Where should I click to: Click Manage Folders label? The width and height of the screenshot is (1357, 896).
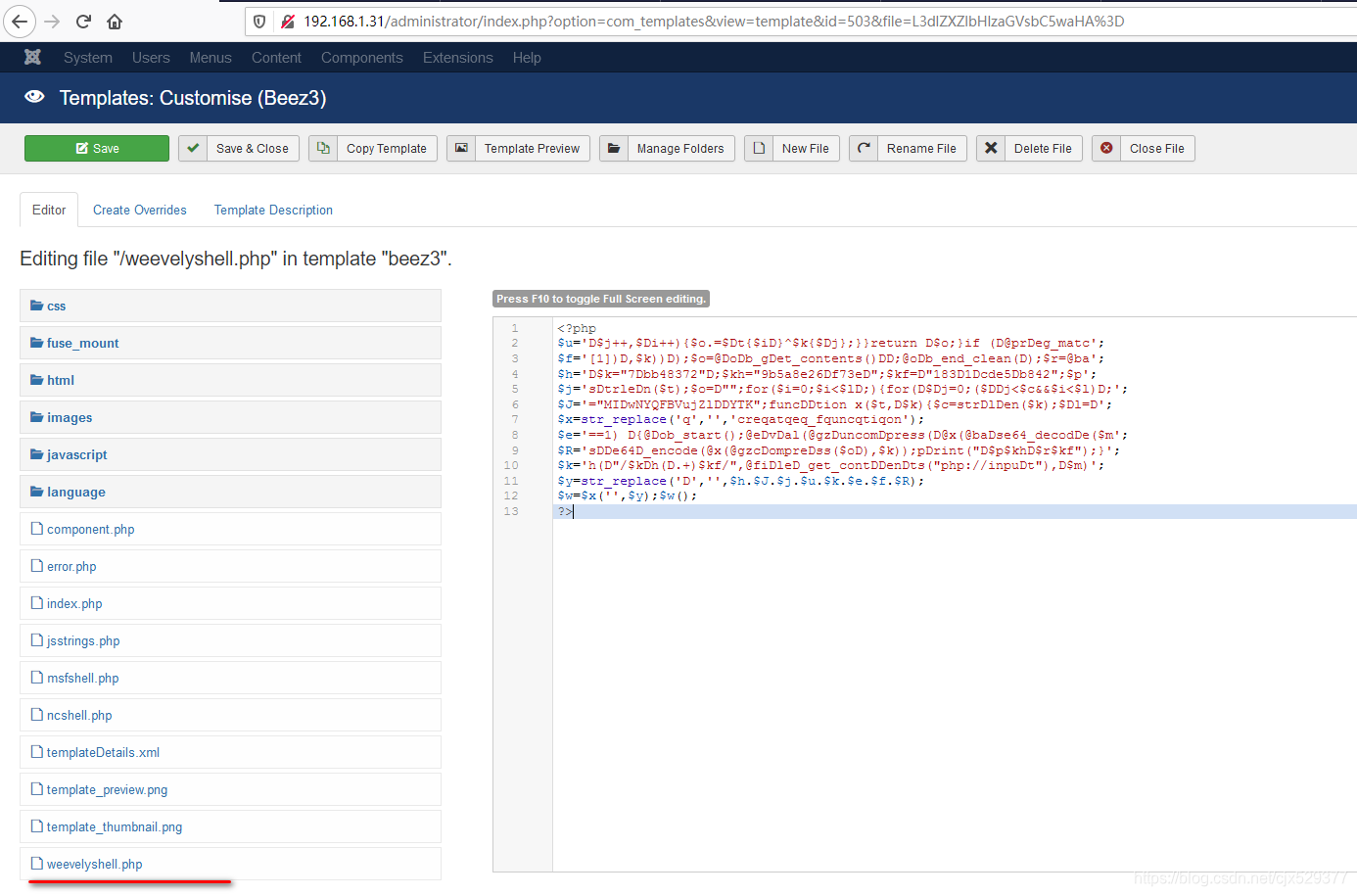pyautogui.click(x=680, y=149)
